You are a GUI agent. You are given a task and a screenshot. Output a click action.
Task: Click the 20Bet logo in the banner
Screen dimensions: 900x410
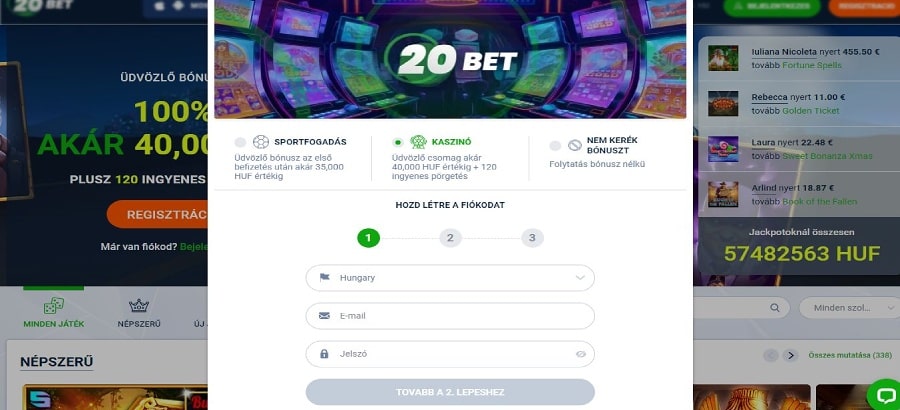click(x=457, y=59)
